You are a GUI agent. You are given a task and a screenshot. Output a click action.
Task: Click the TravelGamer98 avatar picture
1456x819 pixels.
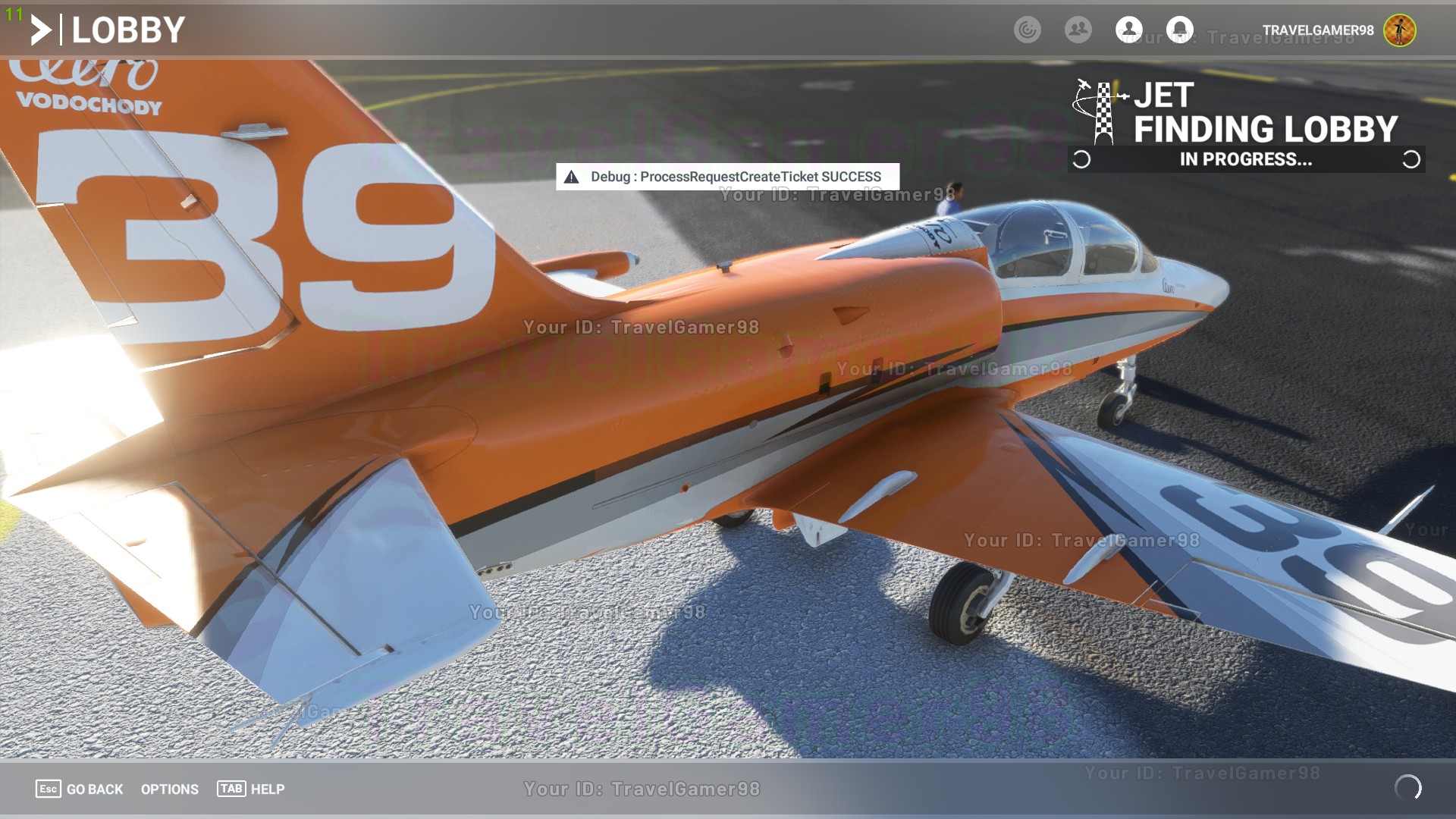1399,30
